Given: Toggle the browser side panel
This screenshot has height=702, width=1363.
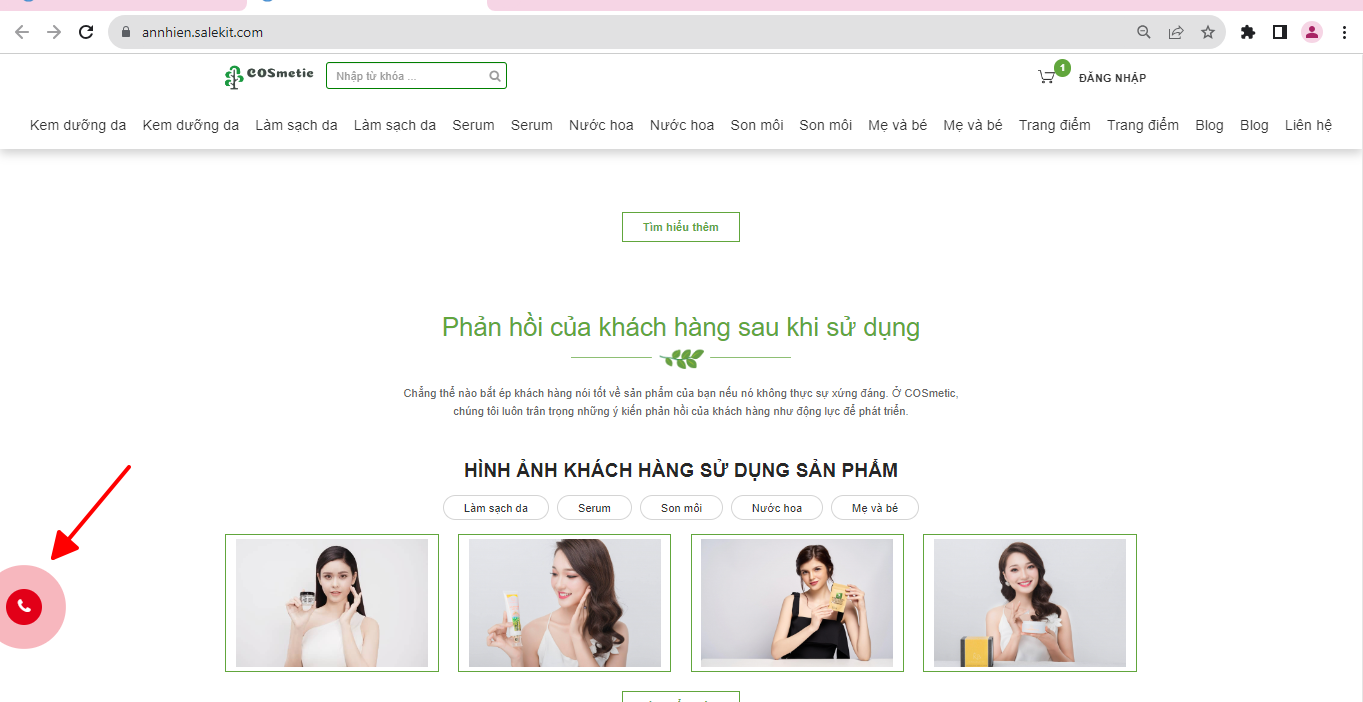Looking at the screenshot, I should coord(1279,32).
